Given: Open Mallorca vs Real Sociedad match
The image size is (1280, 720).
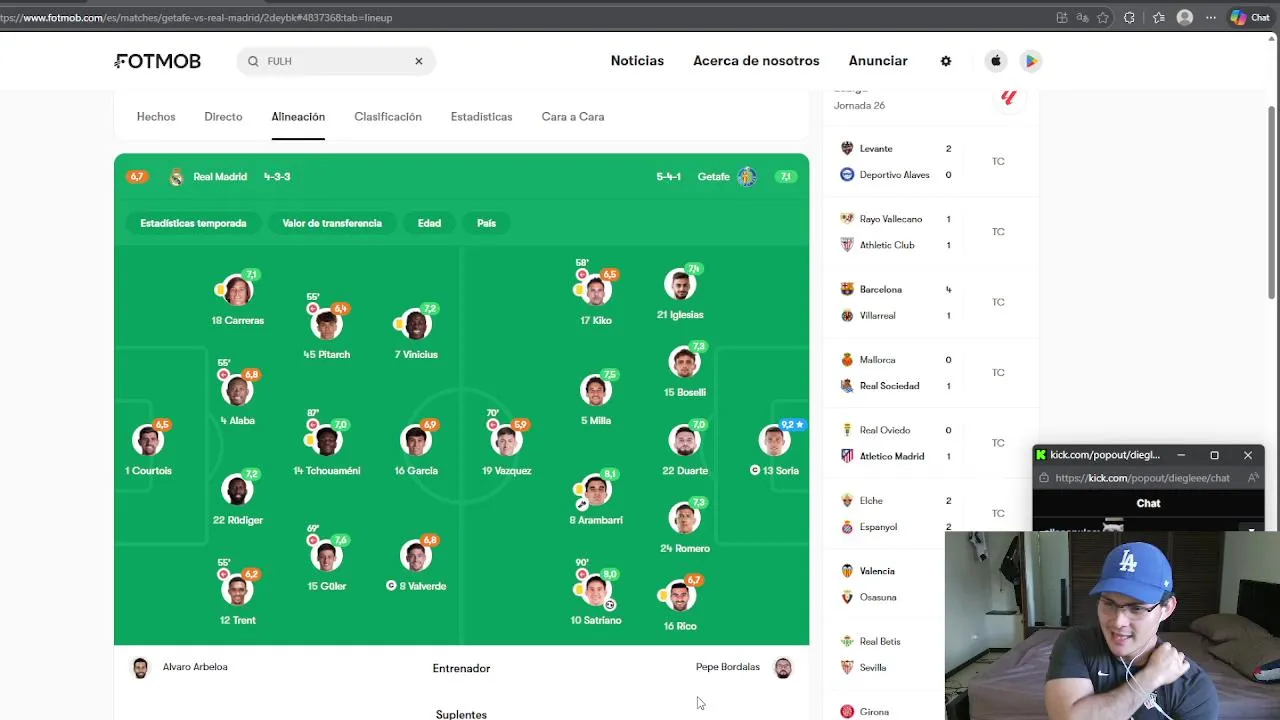Looking at the screenshot, I should 930,372.
